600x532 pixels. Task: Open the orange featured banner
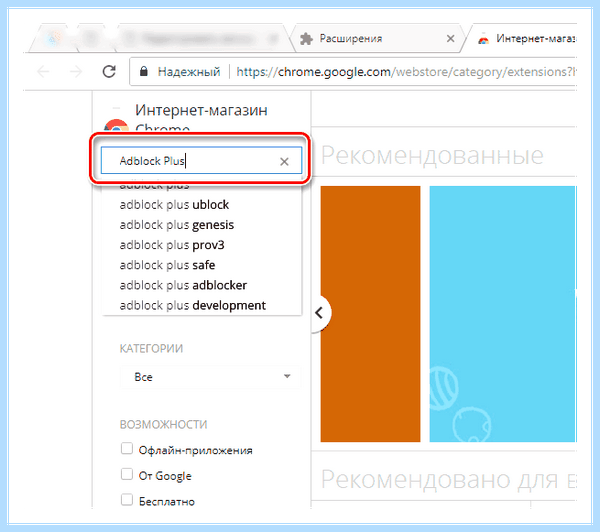(370, 314)
